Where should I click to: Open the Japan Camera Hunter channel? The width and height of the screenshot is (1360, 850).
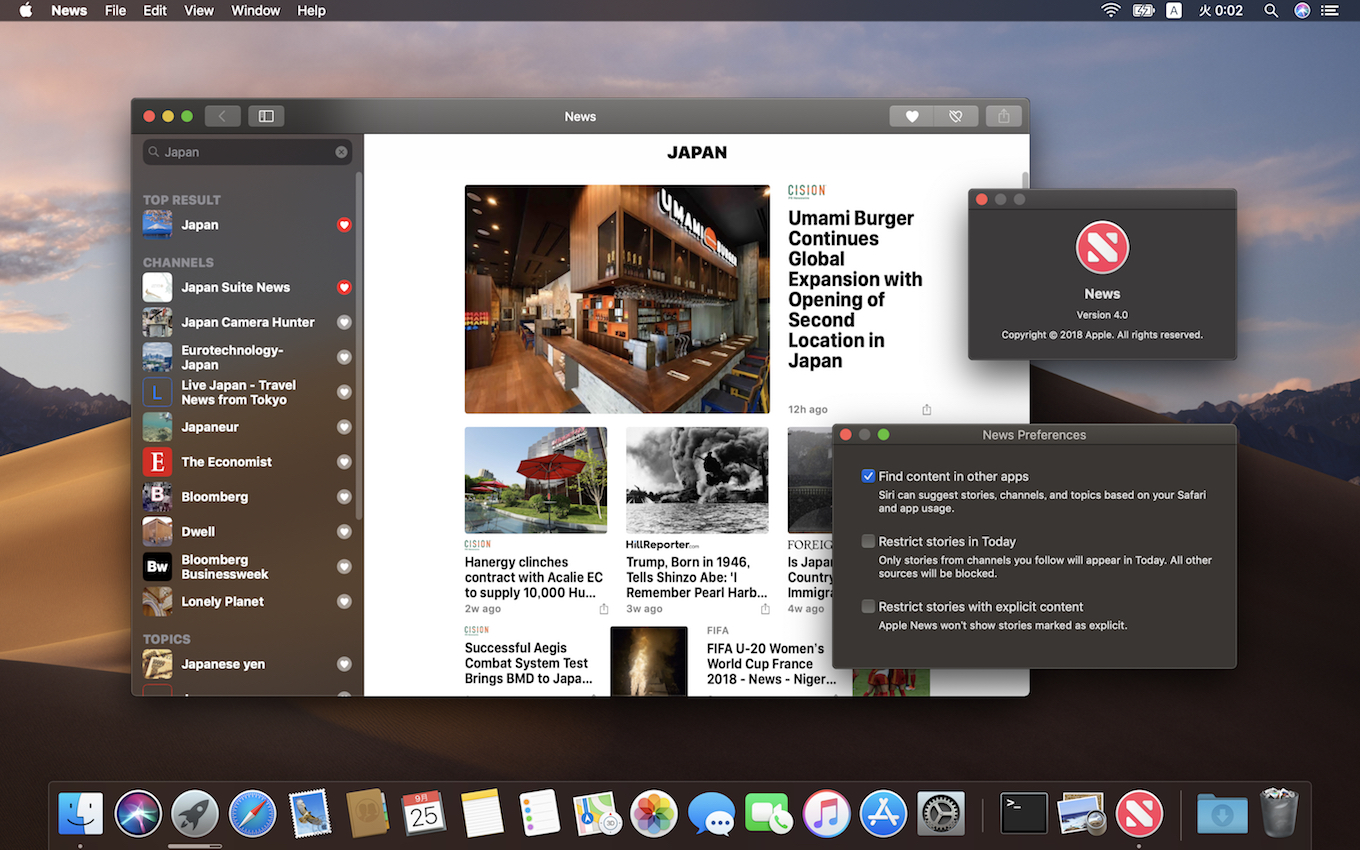point(248,322)
